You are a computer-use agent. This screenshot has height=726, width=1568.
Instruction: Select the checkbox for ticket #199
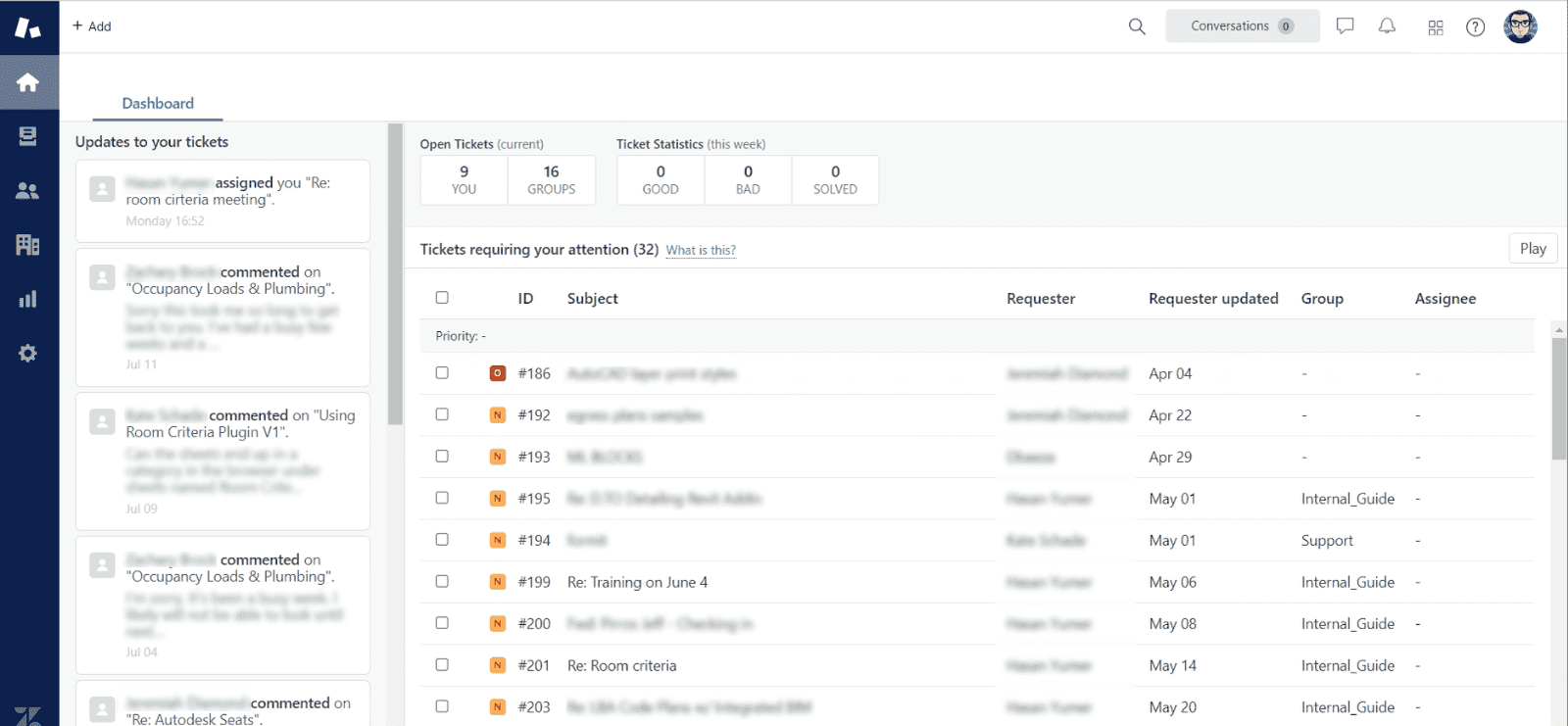(x=442, y=582)
